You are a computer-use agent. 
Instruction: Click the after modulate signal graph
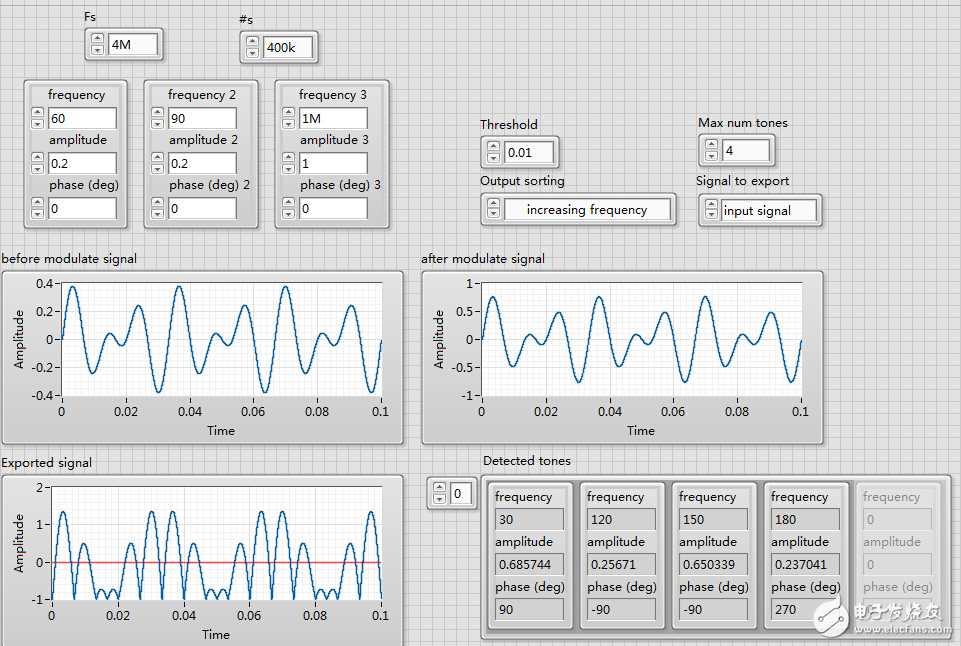641,340
